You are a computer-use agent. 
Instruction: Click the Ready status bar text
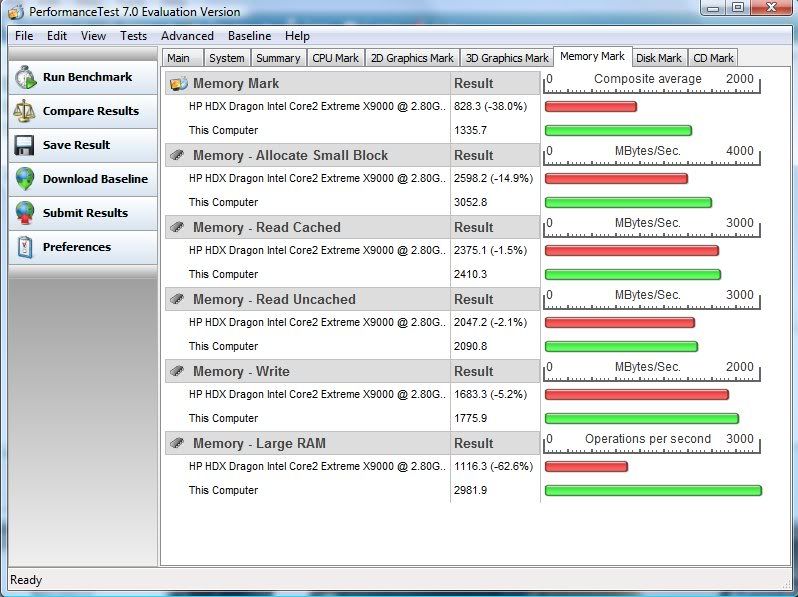coord(26,580)
